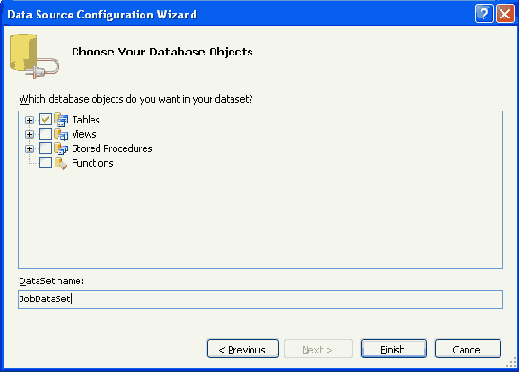Click the Finish button
The width and height of the screenshot is (519, 372).
click(x=394, y=349)
